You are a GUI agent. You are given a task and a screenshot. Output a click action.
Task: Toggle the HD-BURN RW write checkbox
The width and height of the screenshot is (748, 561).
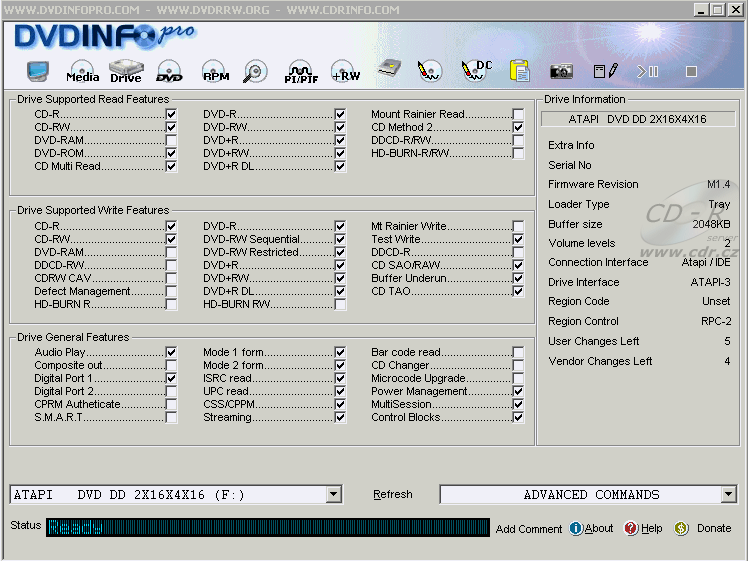pos(340,304)
